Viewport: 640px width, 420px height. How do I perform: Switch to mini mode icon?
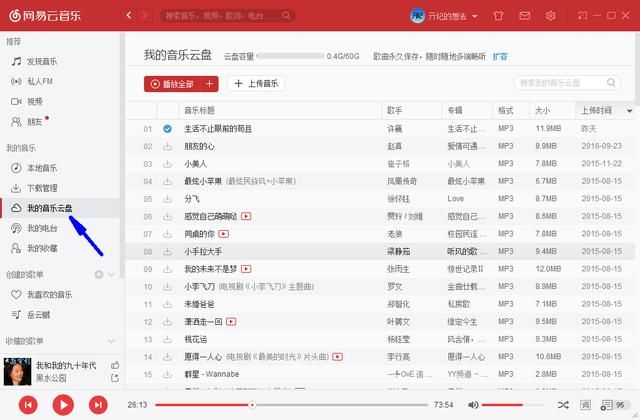coord(582,16)
